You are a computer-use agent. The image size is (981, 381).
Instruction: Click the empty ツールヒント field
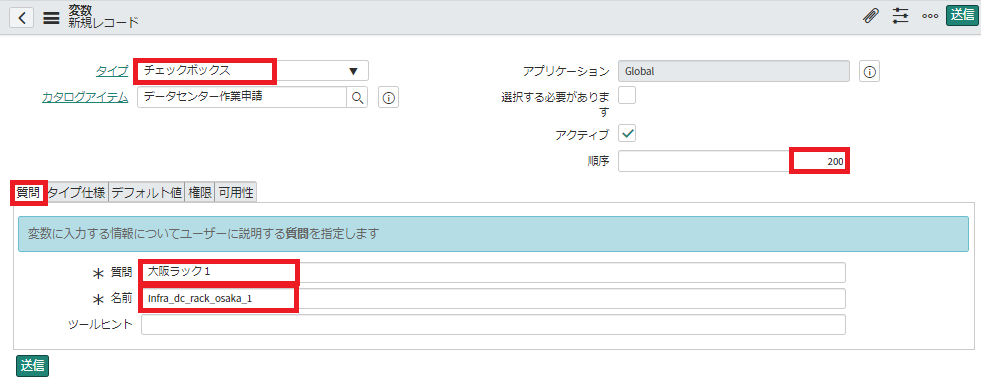(494, 325)
